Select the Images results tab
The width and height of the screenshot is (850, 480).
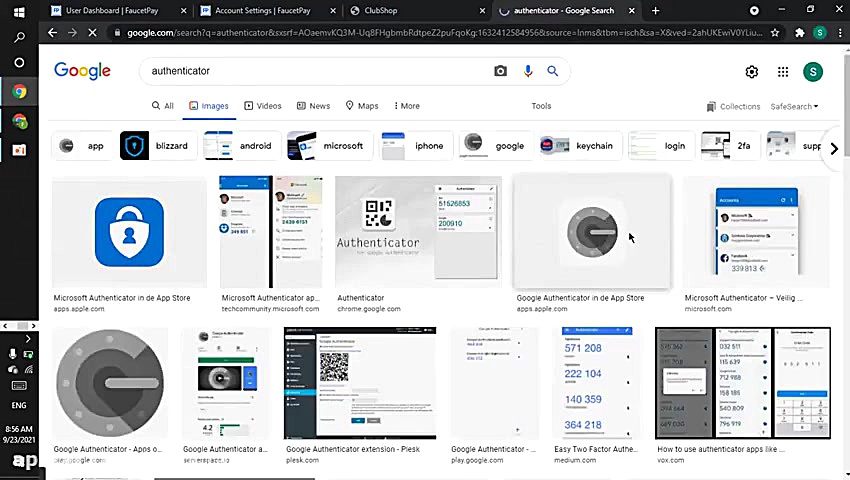point(209,106)
